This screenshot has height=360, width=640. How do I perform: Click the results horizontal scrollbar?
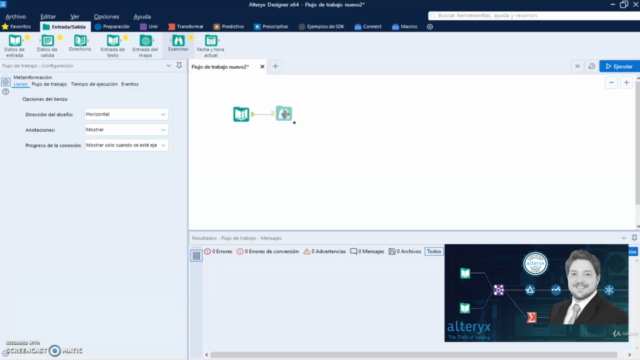point(413,355)
